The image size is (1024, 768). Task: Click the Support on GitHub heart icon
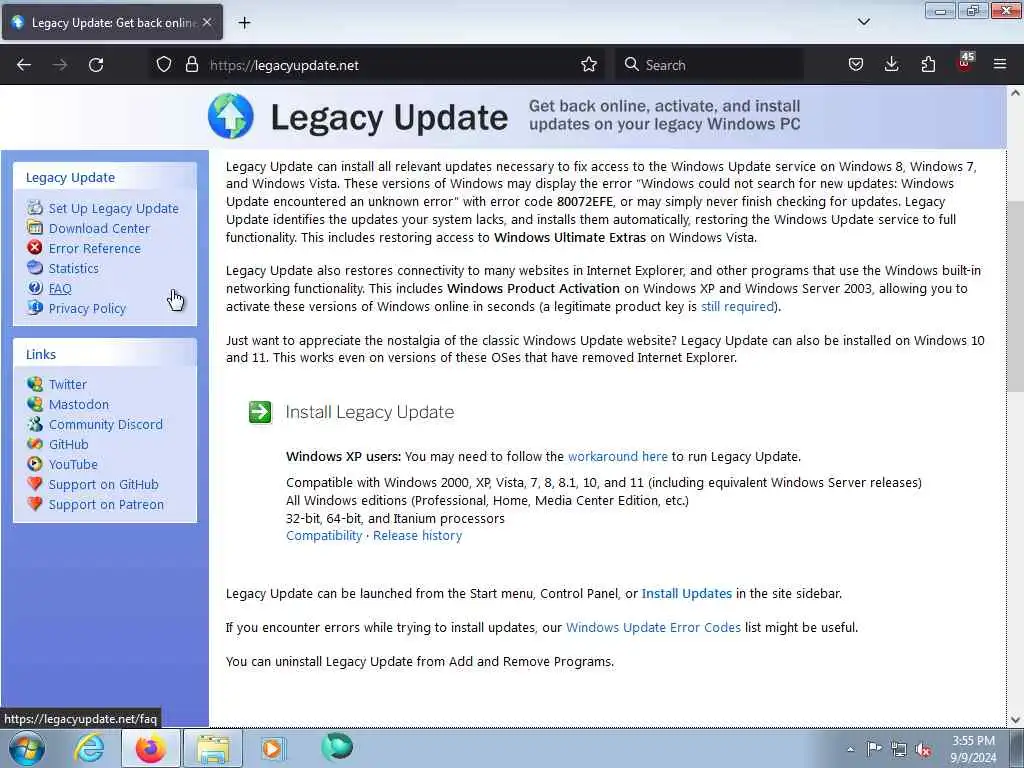coord(35,484)
